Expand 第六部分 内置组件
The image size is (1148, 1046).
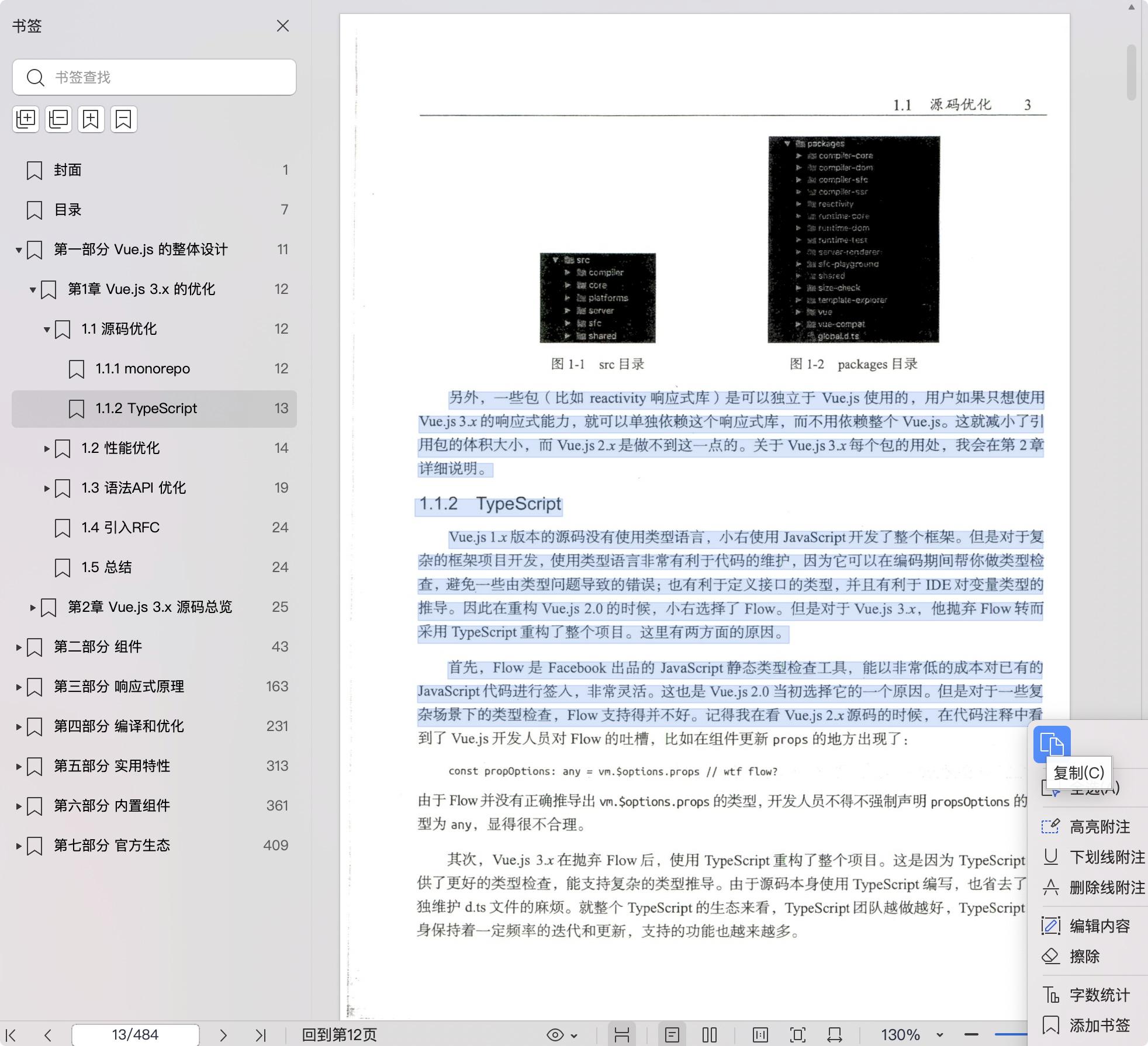coord(19,806)
